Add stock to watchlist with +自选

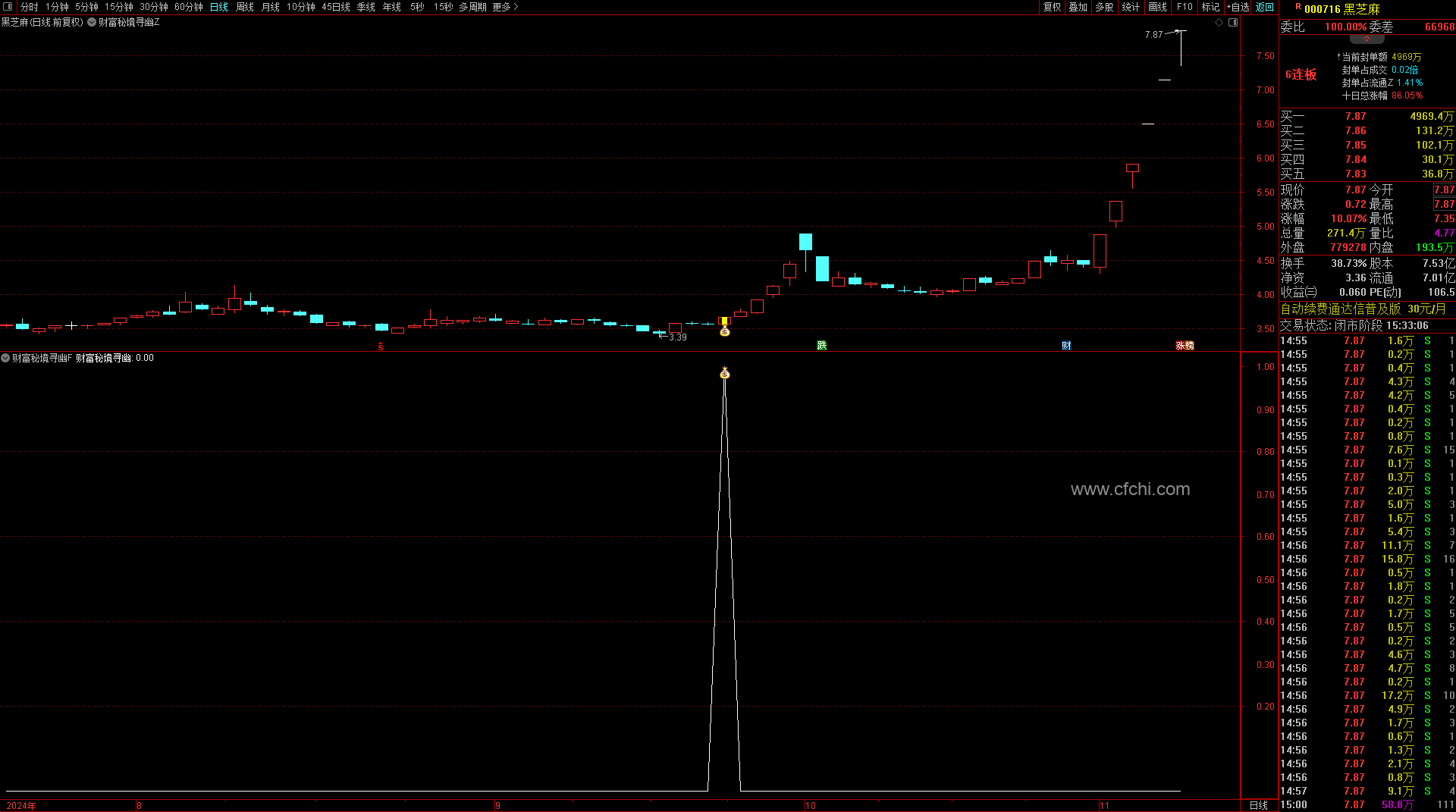(1238, 7)
